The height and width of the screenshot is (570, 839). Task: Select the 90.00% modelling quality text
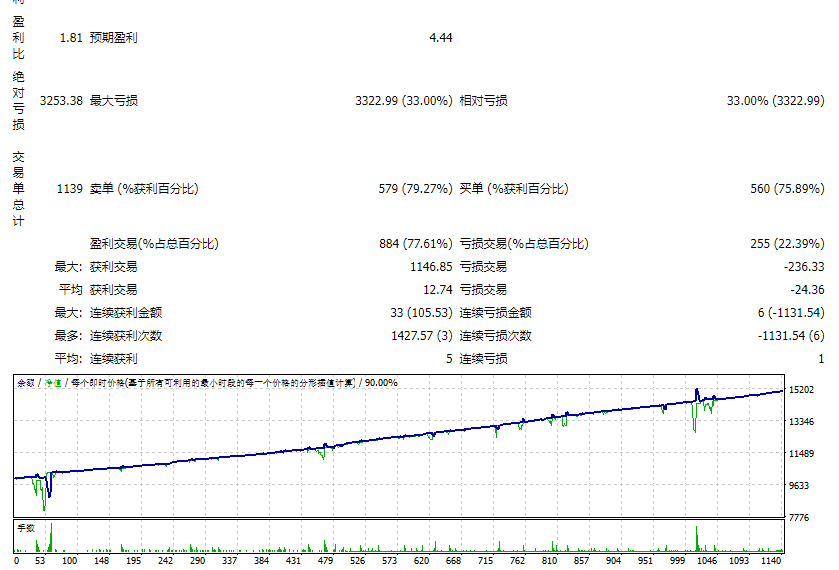click(x=380, y=383)
